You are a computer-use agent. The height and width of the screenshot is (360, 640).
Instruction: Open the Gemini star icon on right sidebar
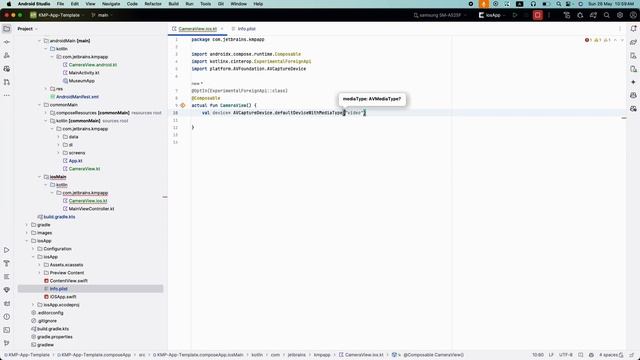coord(633,82)
